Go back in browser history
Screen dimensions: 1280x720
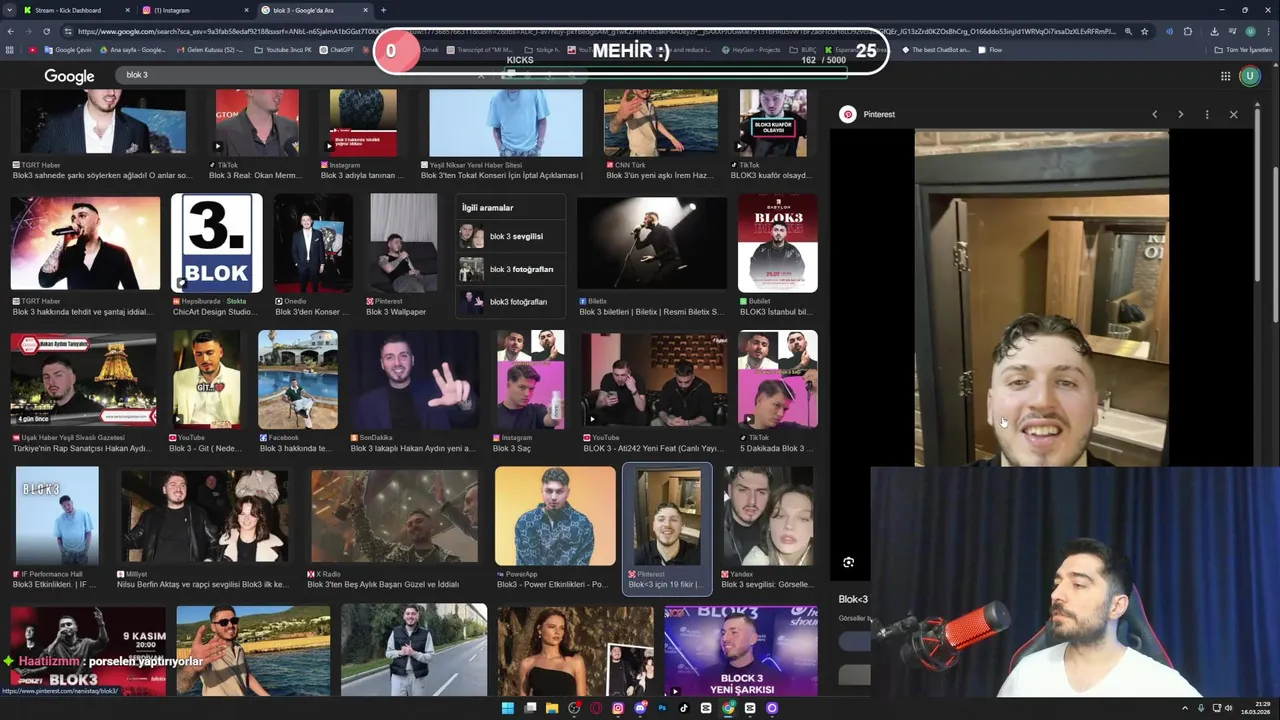[x=10, y=31]
